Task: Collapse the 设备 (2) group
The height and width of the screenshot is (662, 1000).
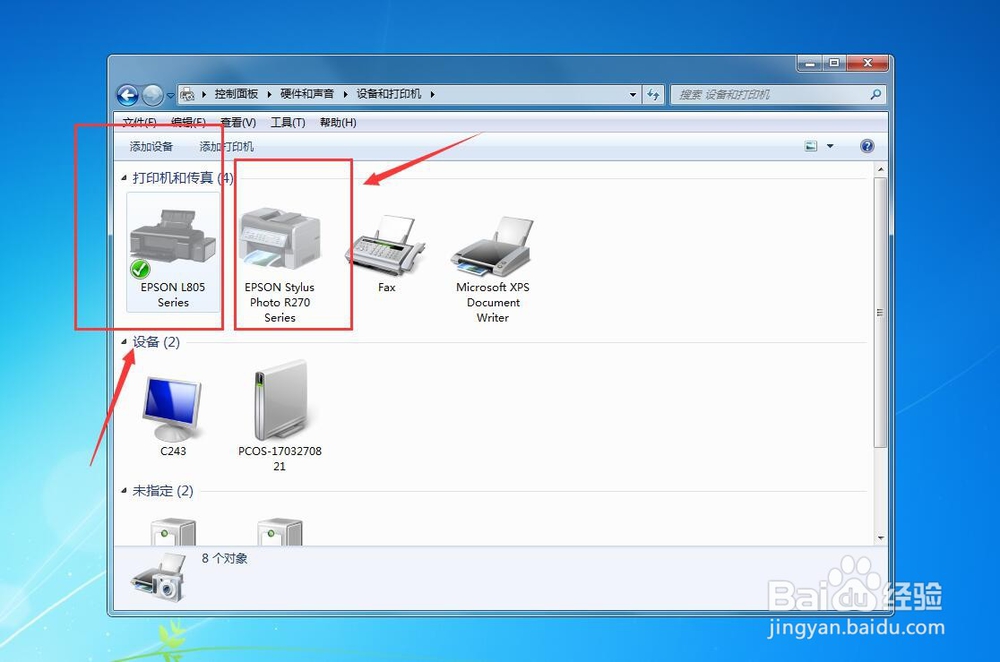Action: click(x=124, y=342)
